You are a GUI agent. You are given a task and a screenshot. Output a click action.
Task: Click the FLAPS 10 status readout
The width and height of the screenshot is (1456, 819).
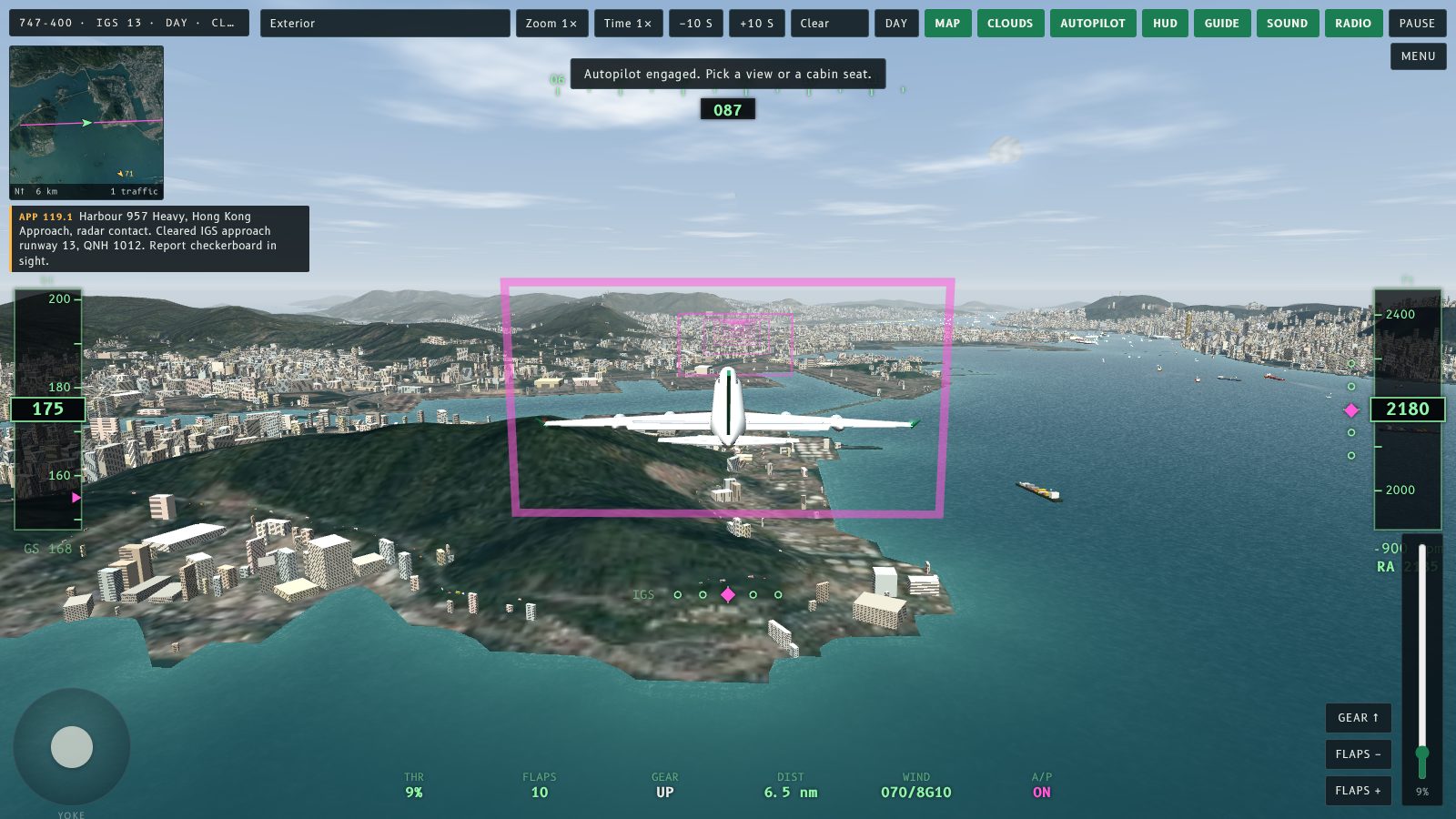pos(540,785)
